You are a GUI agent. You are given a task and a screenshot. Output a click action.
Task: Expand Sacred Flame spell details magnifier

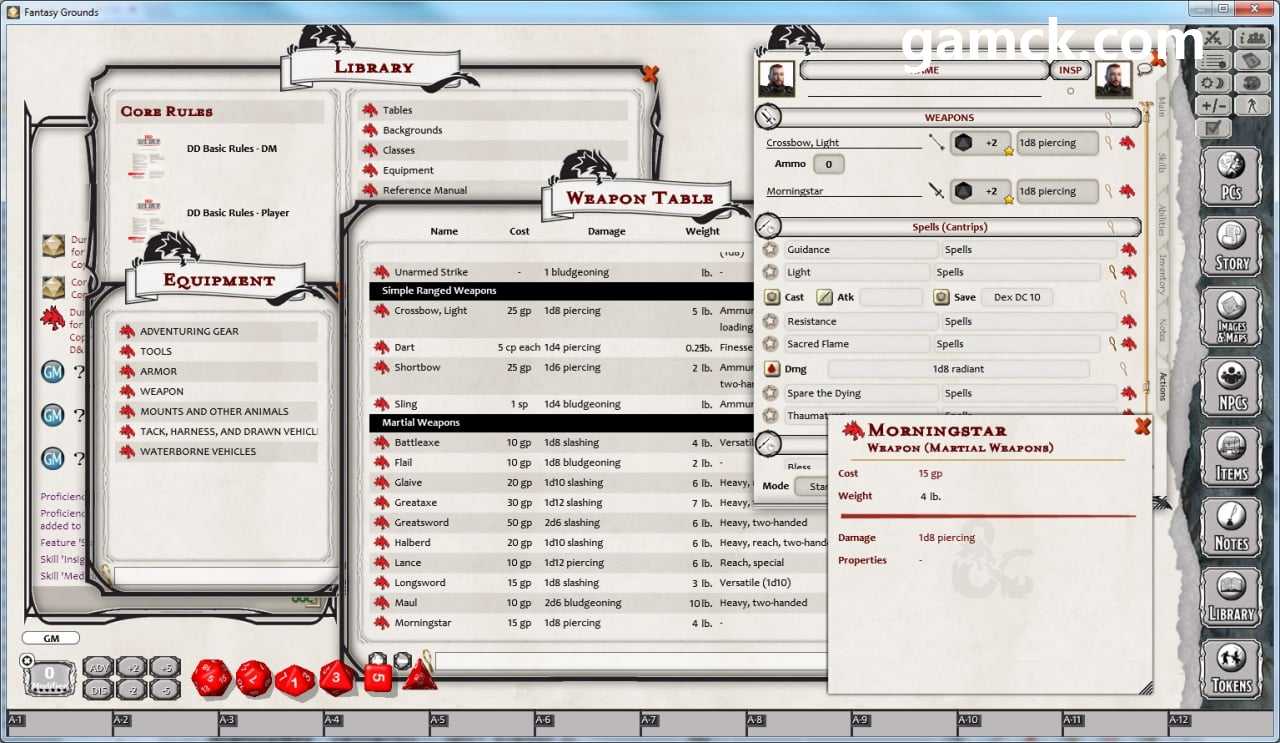coord(1111,344)
